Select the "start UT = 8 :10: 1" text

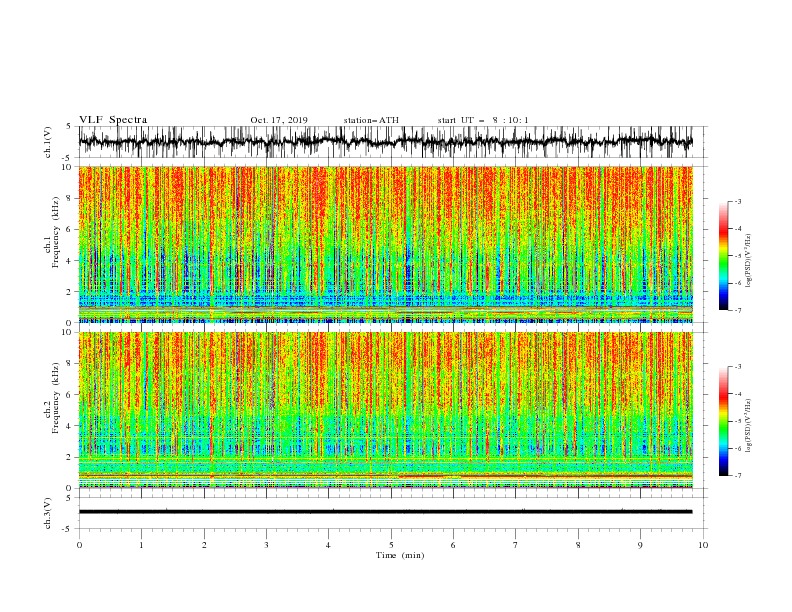(x=483, y=120)
